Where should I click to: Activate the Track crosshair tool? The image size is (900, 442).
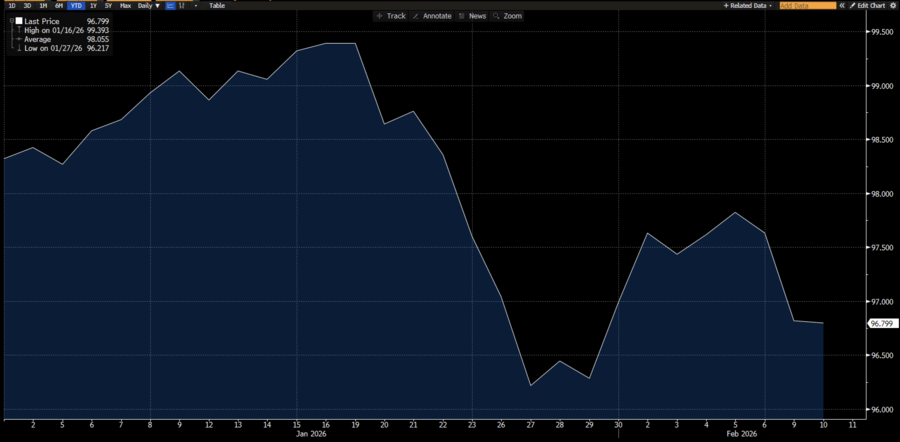click(391, 16)
